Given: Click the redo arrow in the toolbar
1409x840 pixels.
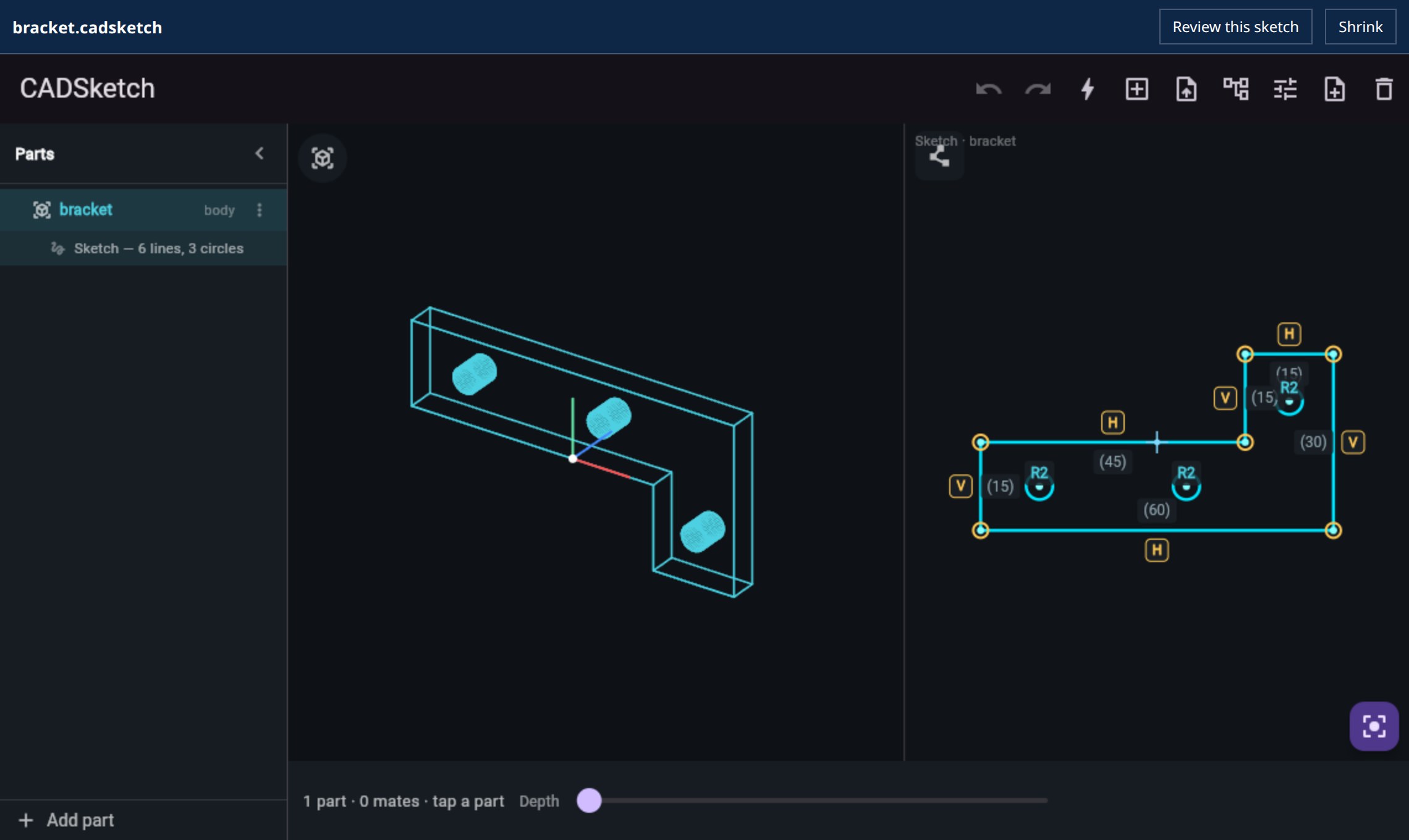Looking at the screenshot, I should pyautogui.click(x=1038, y=90).
